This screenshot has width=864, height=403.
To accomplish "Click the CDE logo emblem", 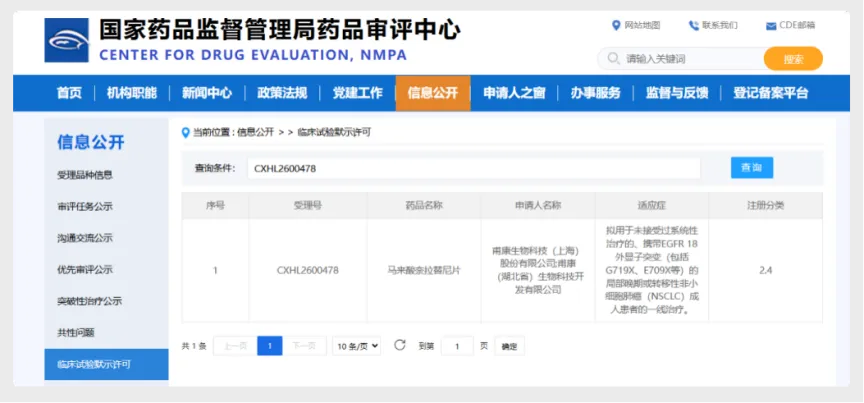I will 66,40.
